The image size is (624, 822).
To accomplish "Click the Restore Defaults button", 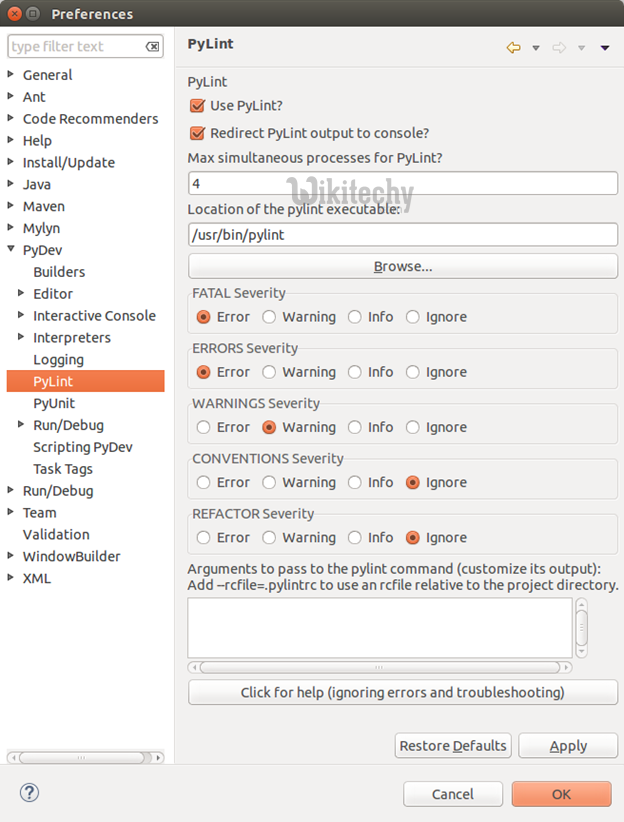I will (454, 746).
